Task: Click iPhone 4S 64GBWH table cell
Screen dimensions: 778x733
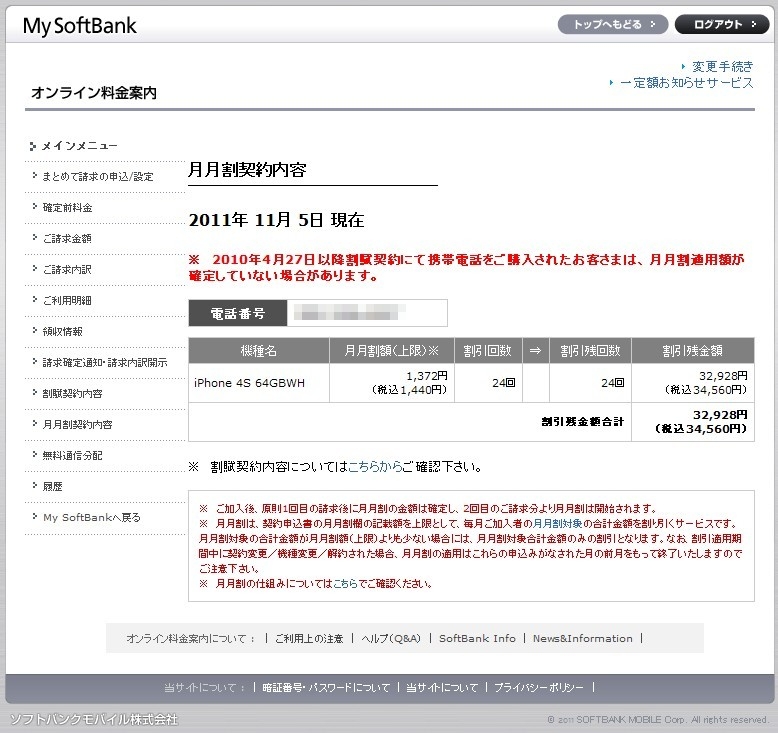Action: [259, 383]
